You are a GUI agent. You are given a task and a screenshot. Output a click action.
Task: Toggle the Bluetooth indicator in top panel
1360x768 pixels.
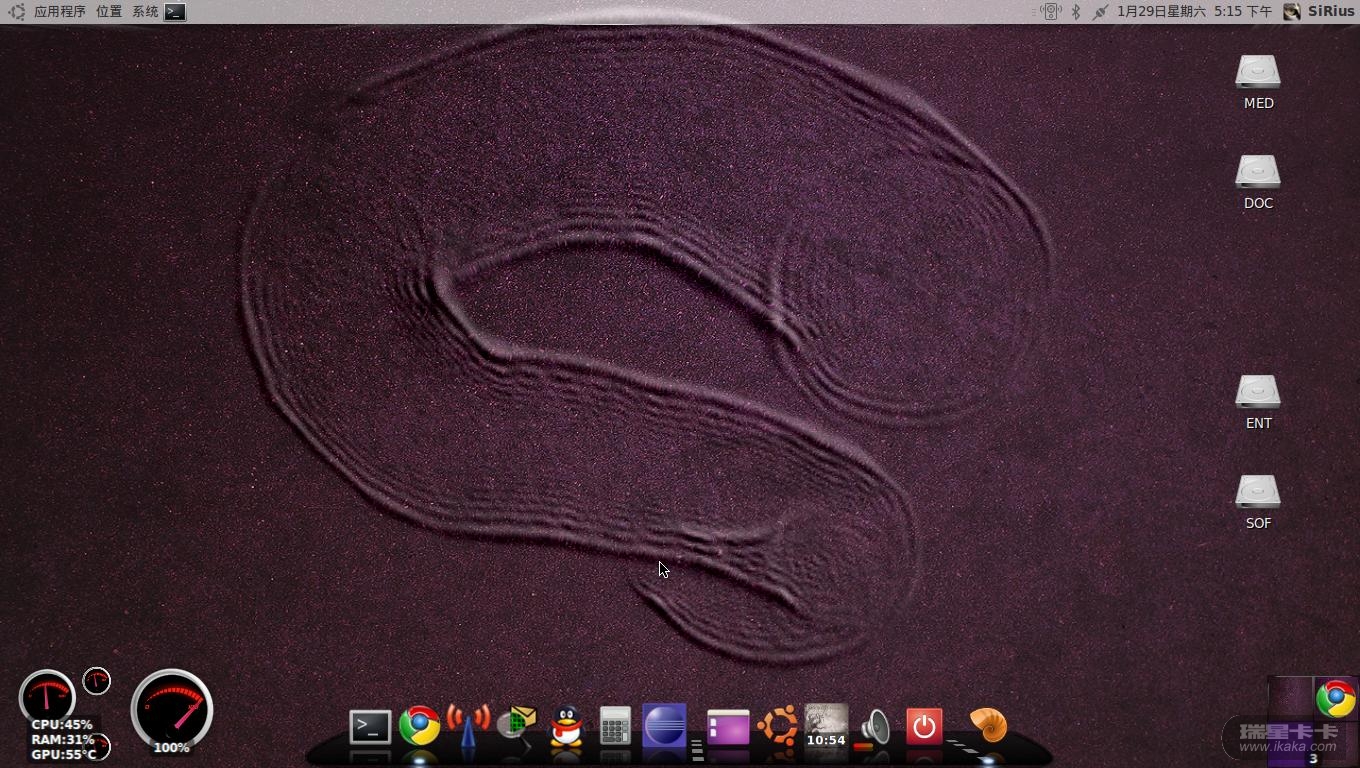1076,12
